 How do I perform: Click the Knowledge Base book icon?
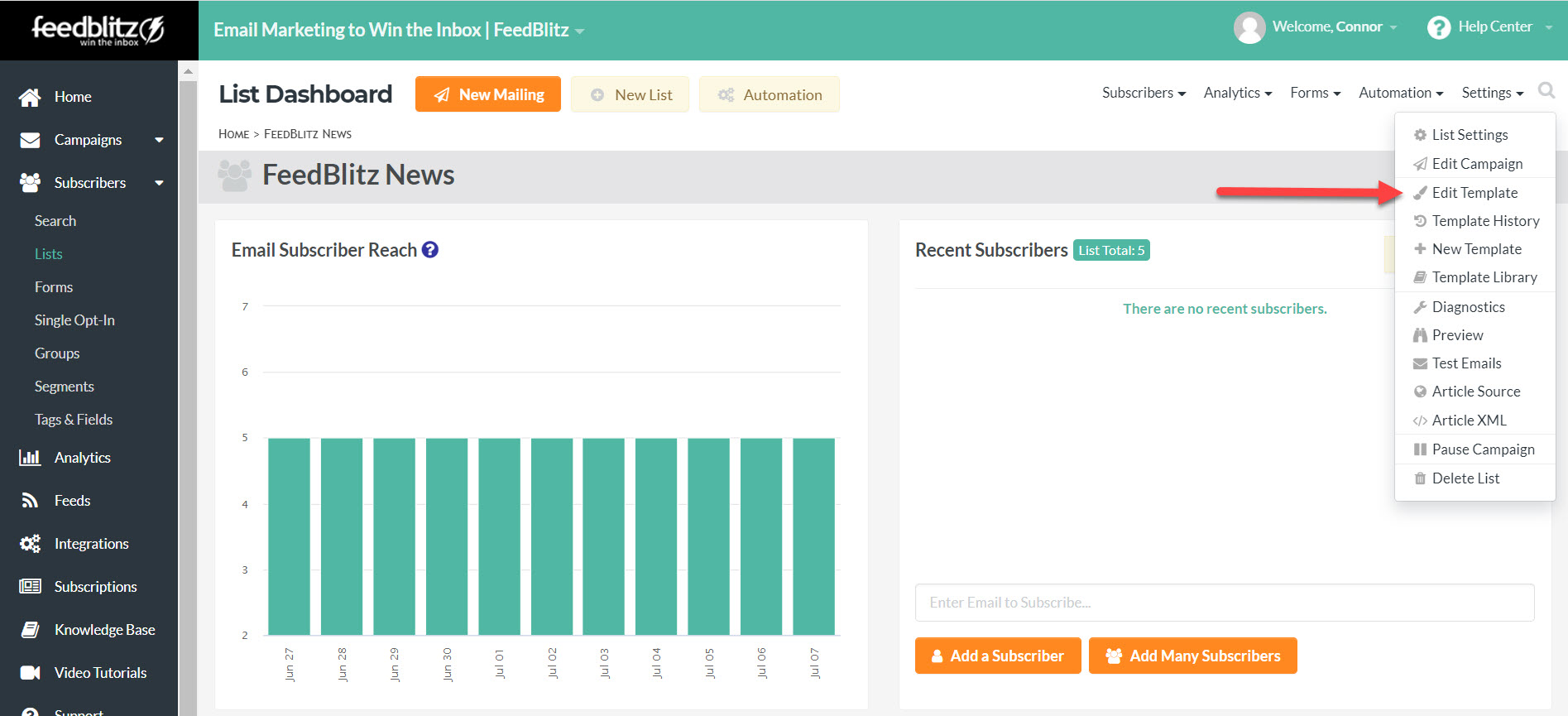pos(30,630)
